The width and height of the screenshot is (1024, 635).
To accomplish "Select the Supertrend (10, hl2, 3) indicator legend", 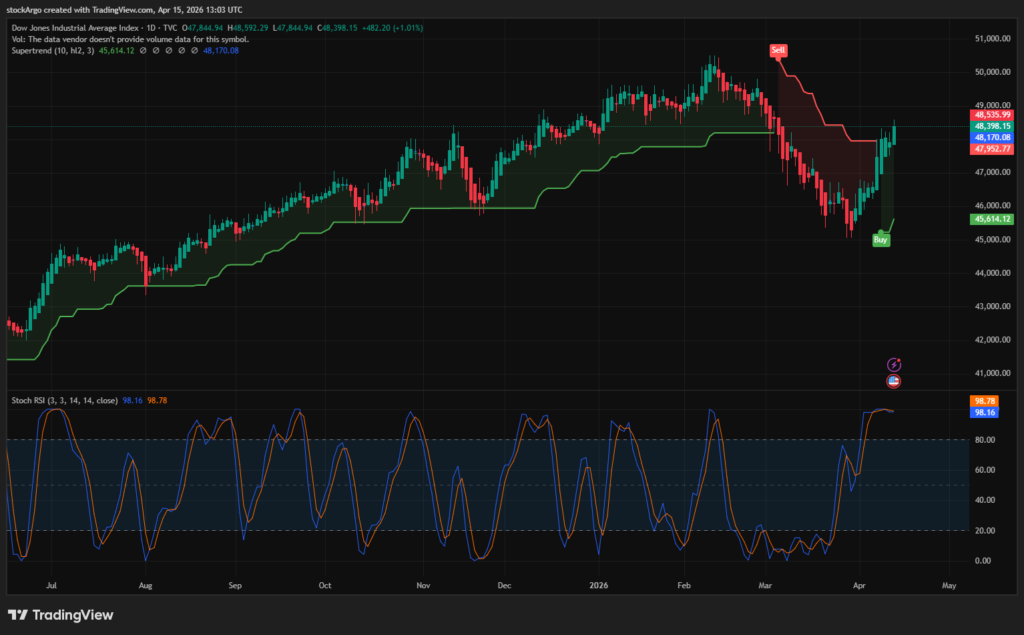I will pos(53,50).
